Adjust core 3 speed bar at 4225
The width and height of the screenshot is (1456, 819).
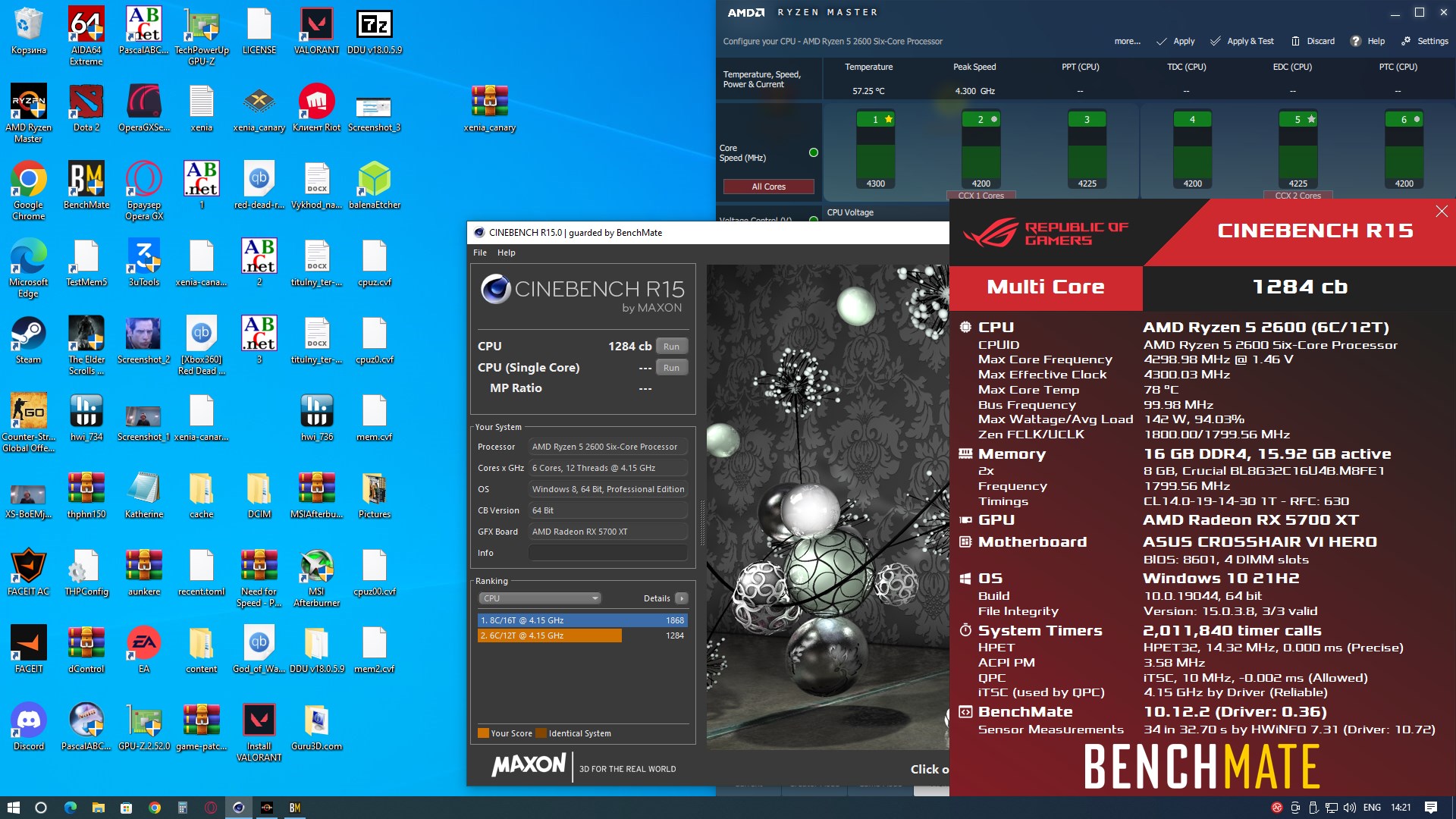1087,152
